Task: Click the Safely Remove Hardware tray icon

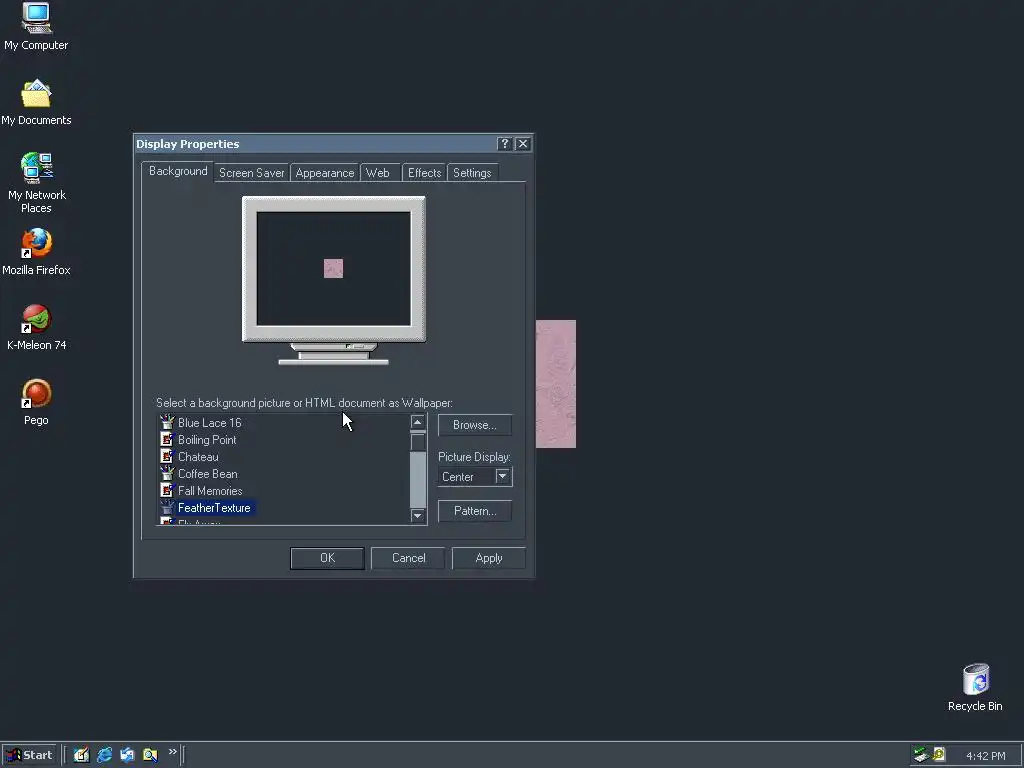Action: tap(921, 755)
